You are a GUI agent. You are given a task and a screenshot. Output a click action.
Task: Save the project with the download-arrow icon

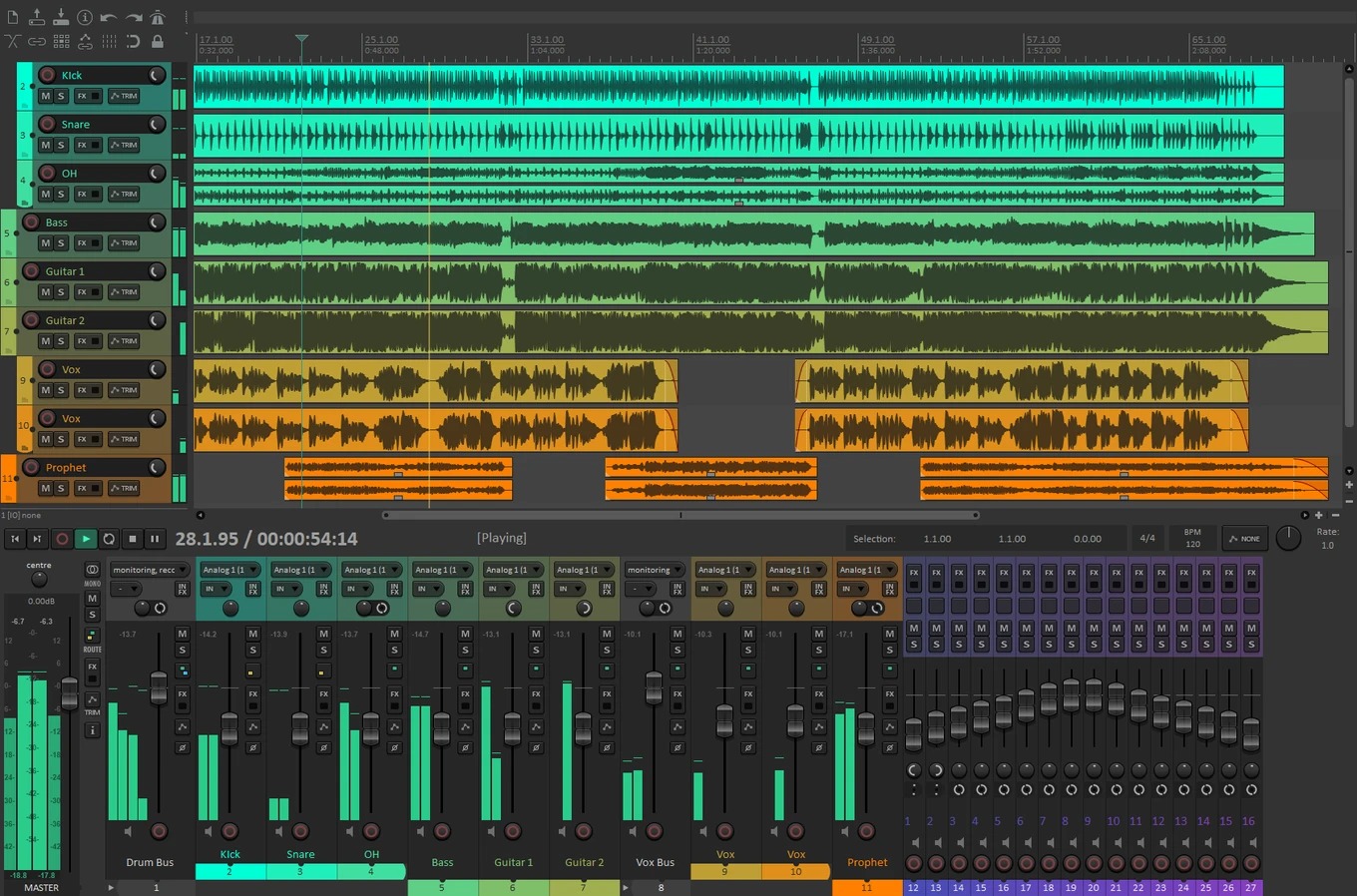click(x=61, y=17)
